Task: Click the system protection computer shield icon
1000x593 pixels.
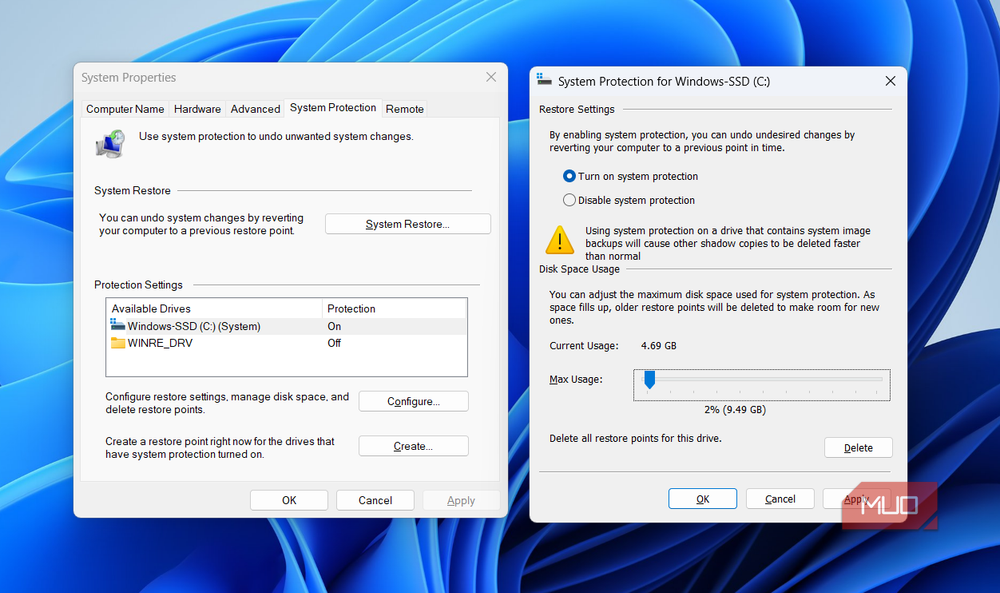Action: [x=110, y=143]
